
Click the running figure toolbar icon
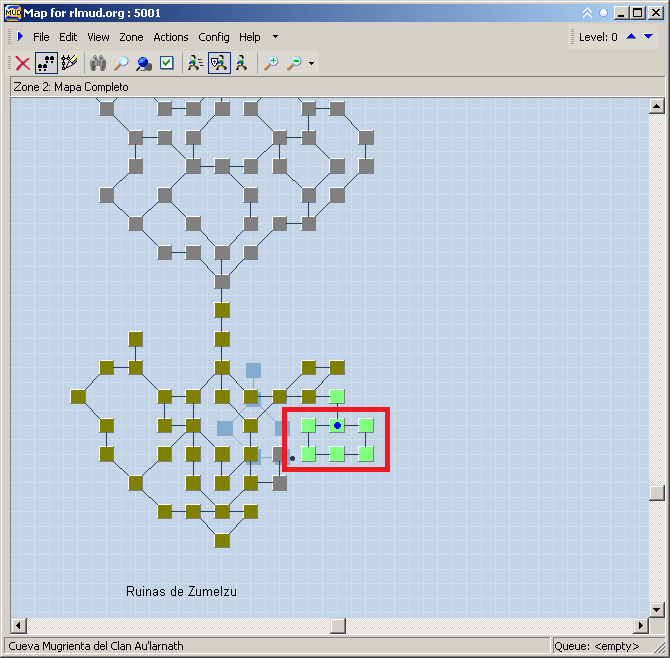point(242,63)
